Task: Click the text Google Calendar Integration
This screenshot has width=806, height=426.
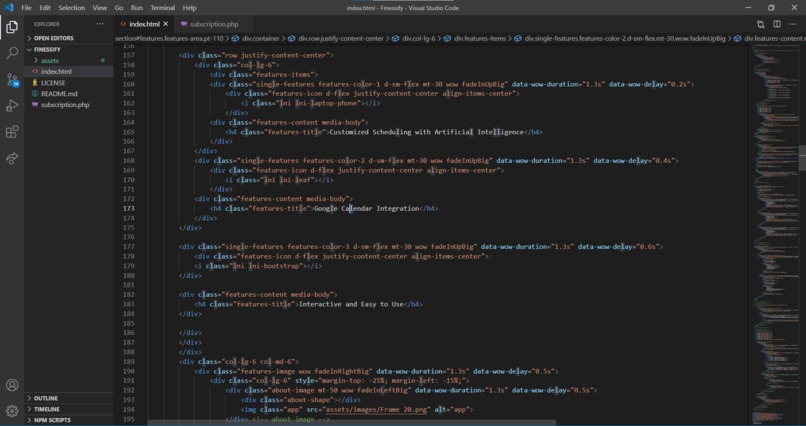Action: [x=367, y=208]
